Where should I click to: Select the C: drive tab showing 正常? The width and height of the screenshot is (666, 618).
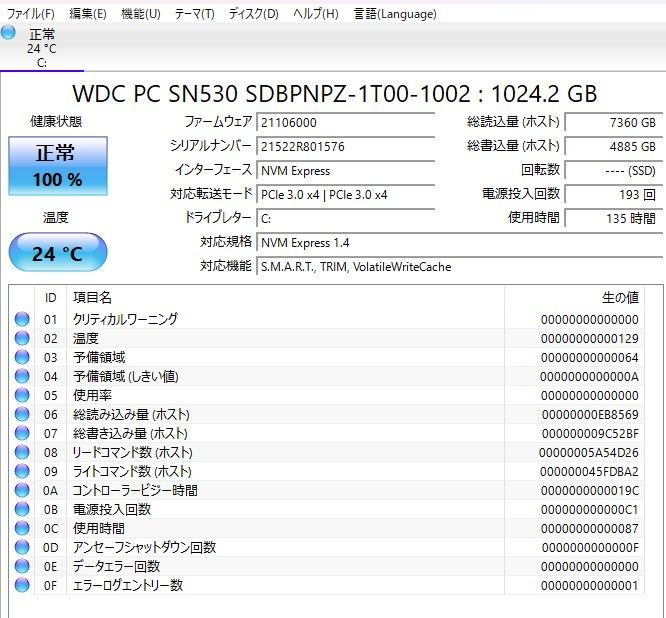click(x=41, y=47)
